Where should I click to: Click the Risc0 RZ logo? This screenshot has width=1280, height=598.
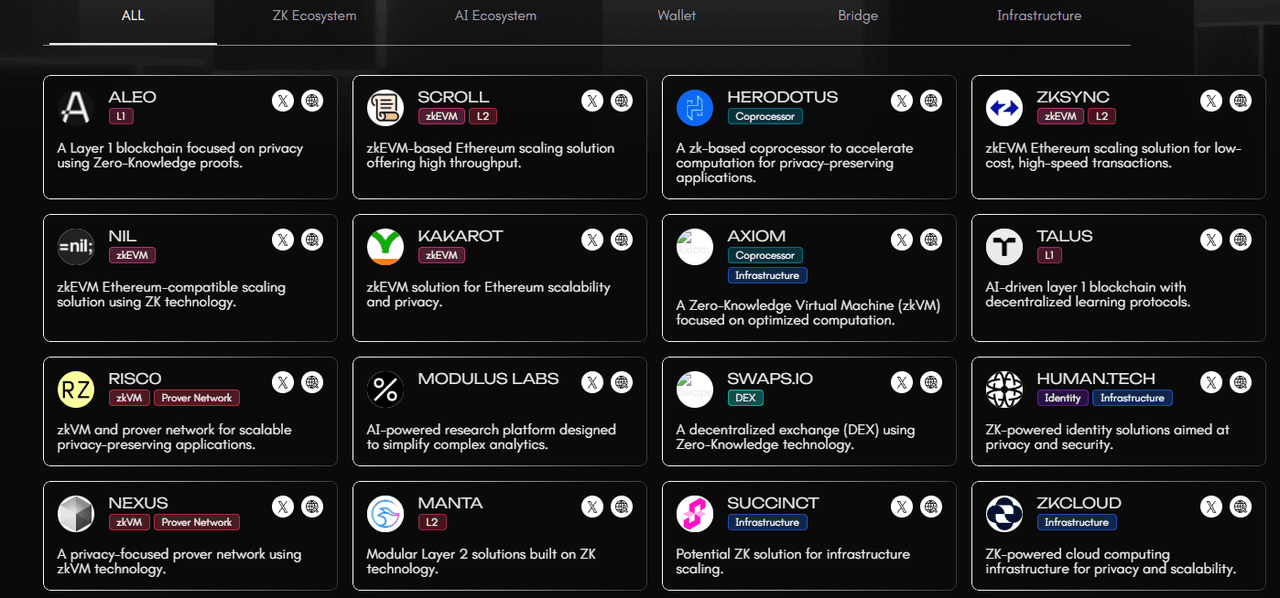[x=76, y=390]
